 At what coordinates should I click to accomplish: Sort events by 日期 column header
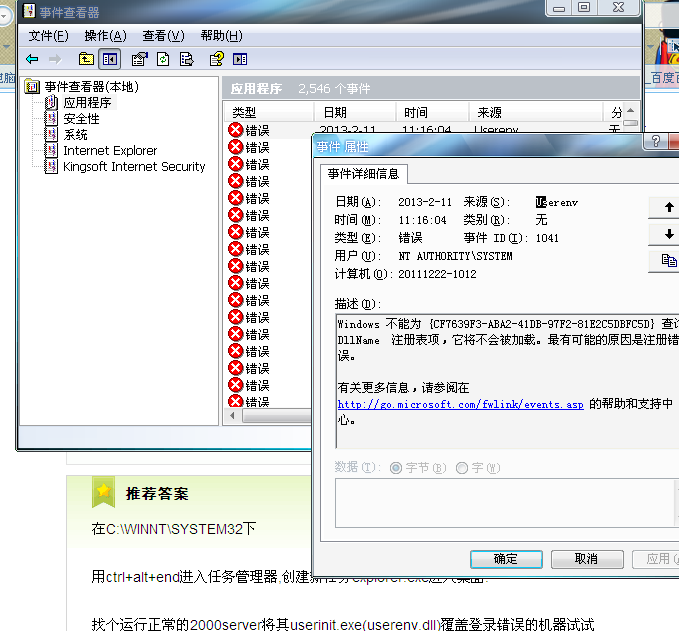tap(355, 113)
